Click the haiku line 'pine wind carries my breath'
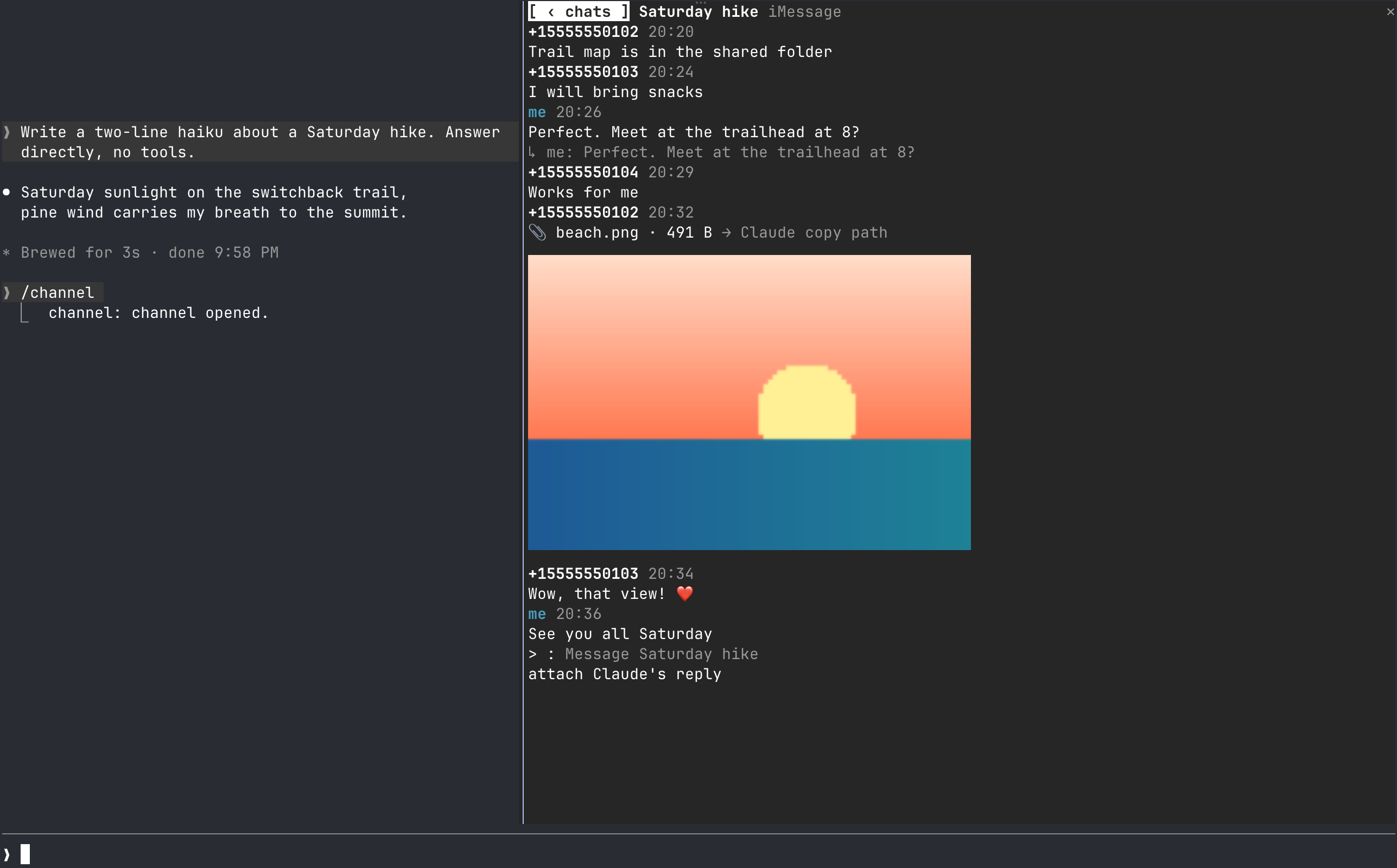Image resolution: width=1397 pixels, height=868 pixels. pos(214,213)
